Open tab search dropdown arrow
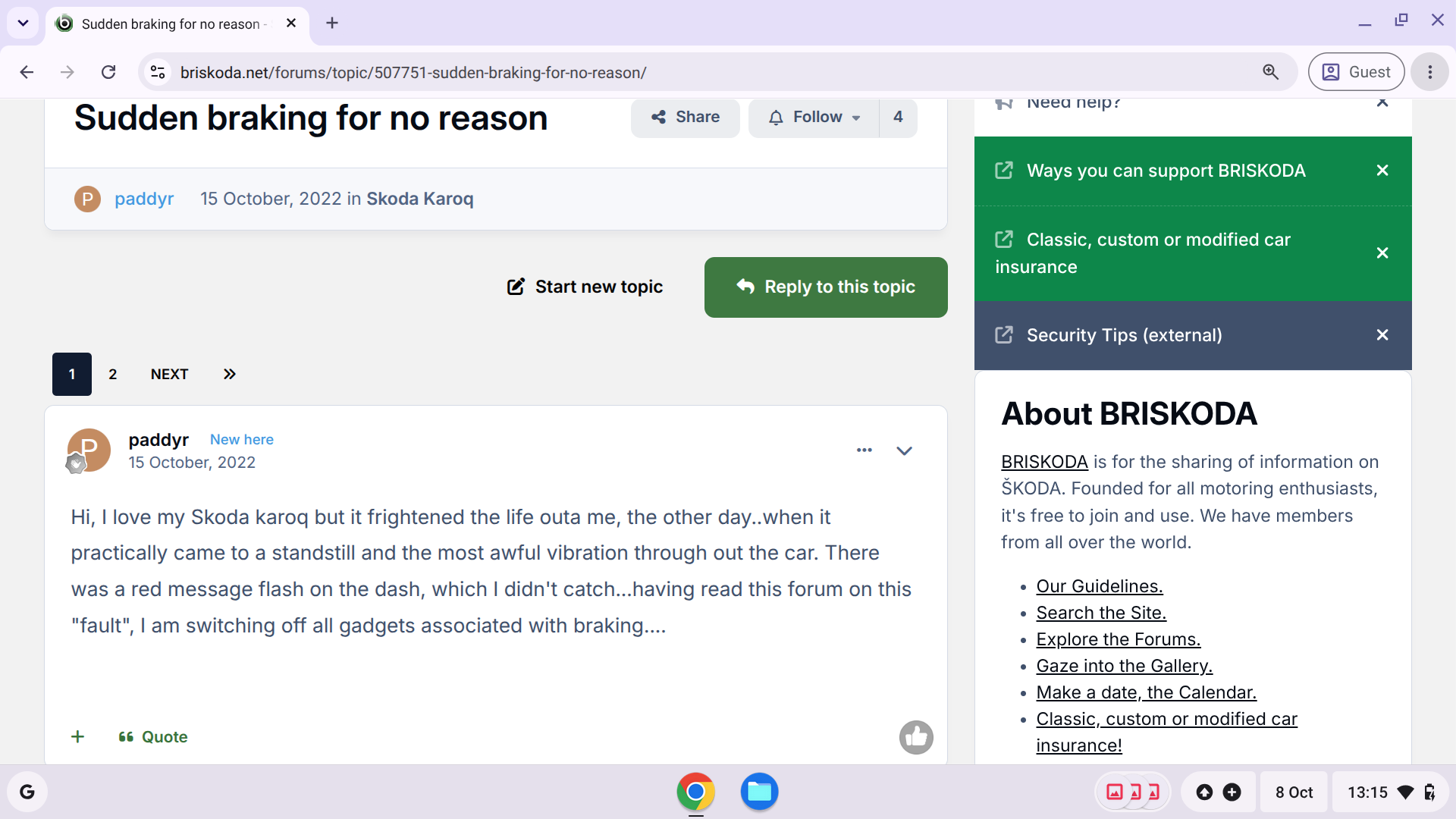This screenshot has width=1456, height=819. 23,23
